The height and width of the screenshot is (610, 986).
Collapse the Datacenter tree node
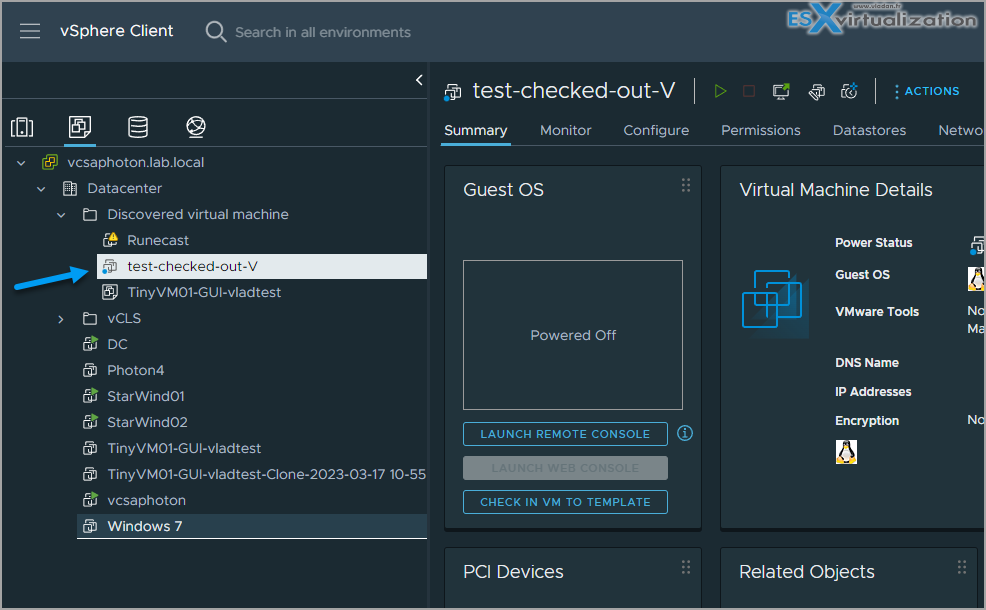42,189
